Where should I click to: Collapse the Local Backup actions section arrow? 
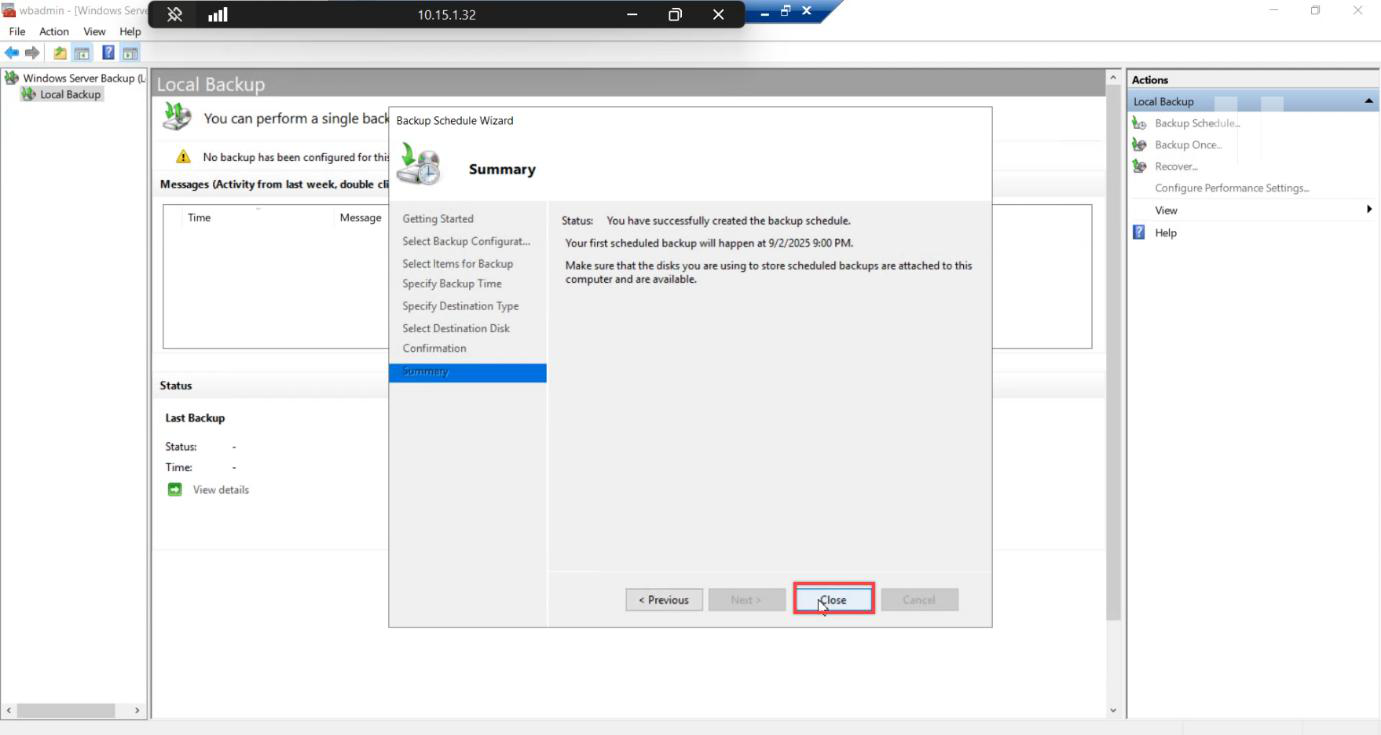tap(1368, 101)
